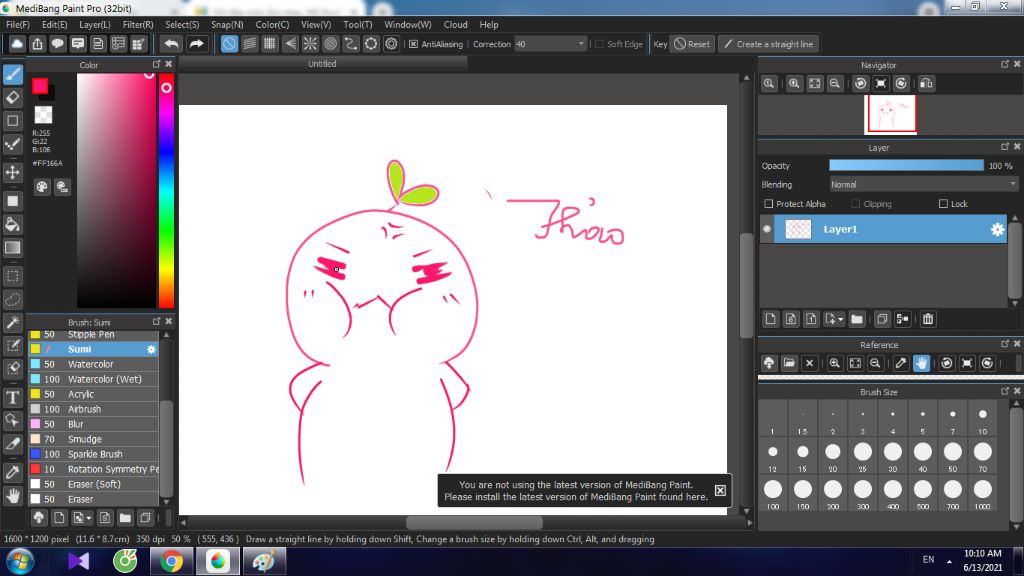The width and height of the screenshot is (1024, 576).
Task: Turn snap off in the toolbar
Action: [229, 44]
